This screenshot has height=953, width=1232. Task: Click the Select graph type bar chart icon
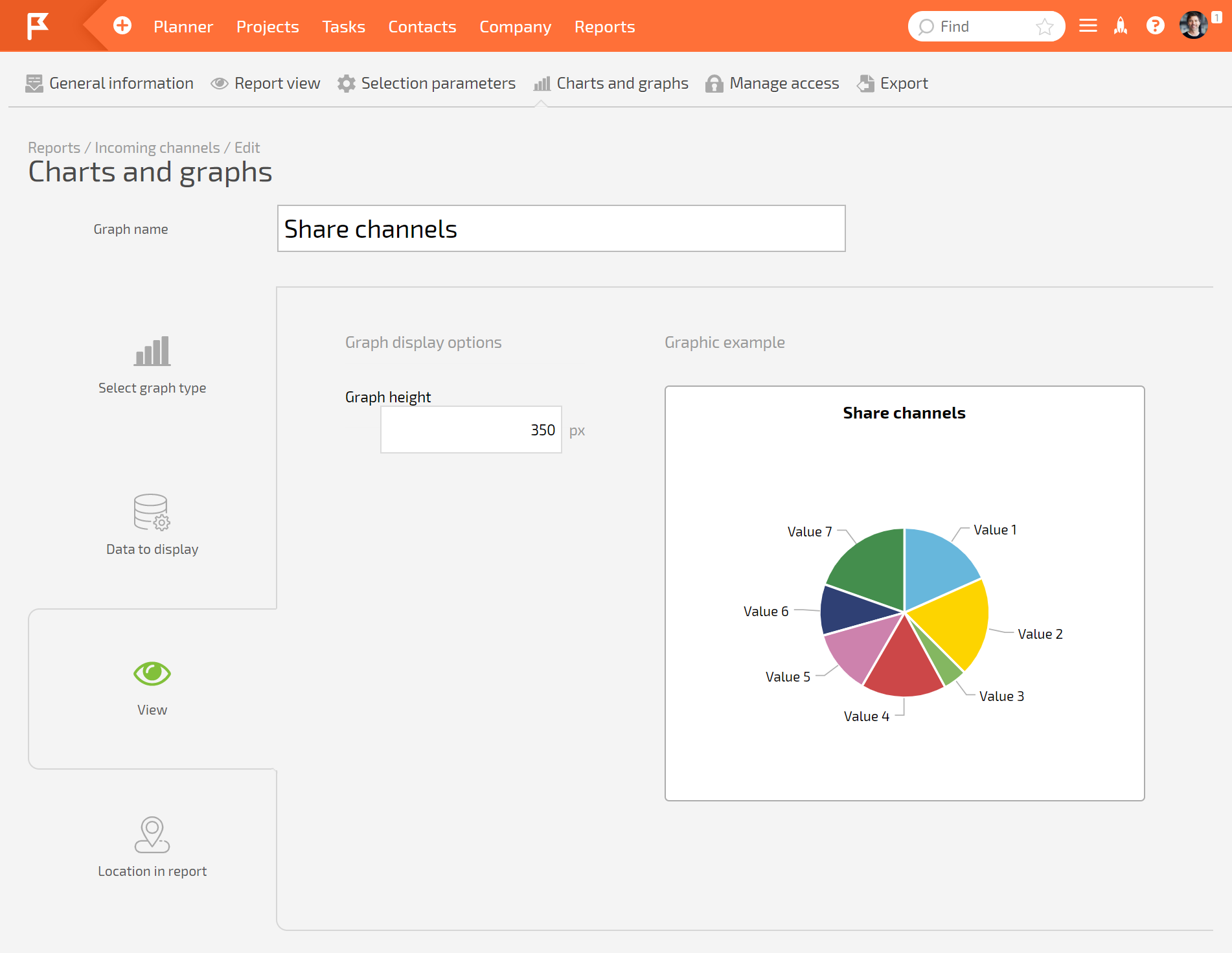152,351
